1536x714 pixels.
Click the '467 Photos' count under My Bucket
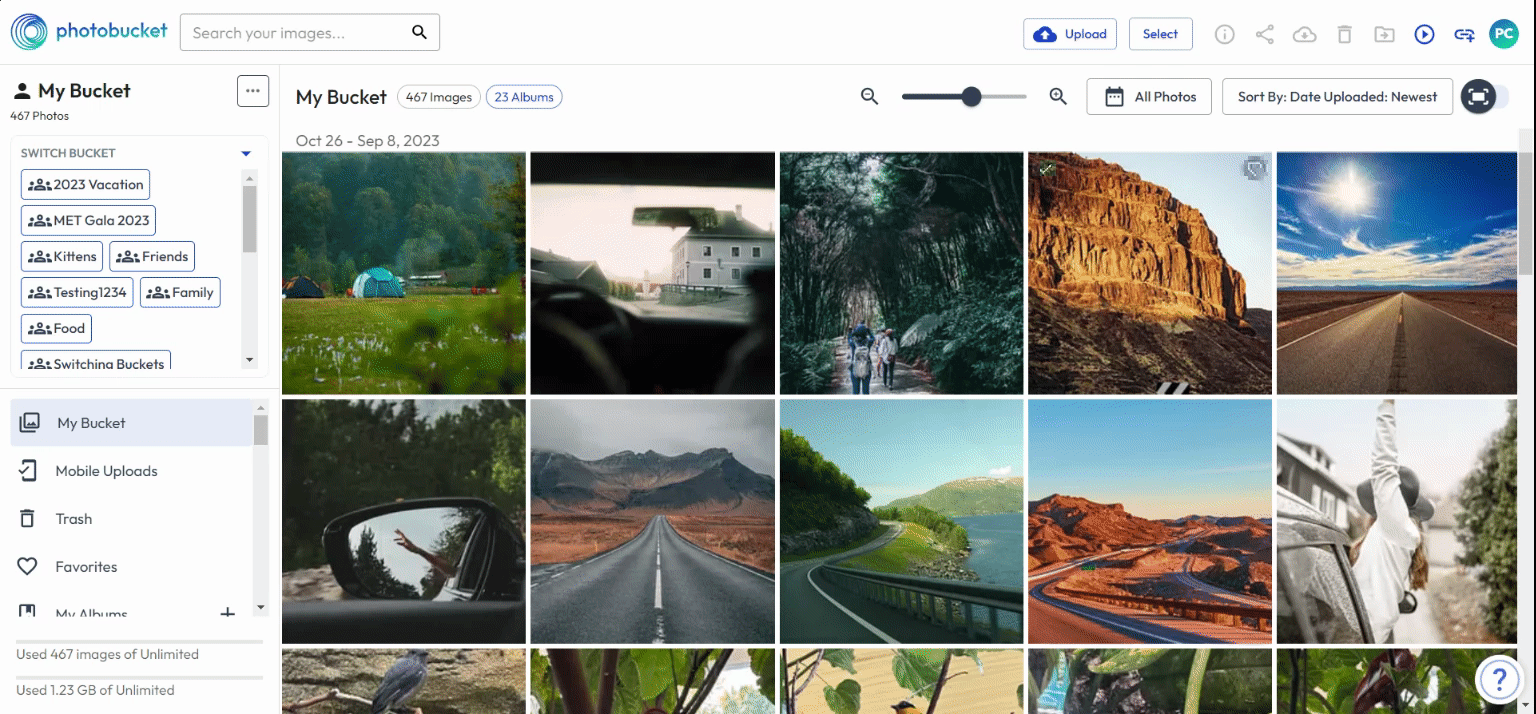[40, 116]
